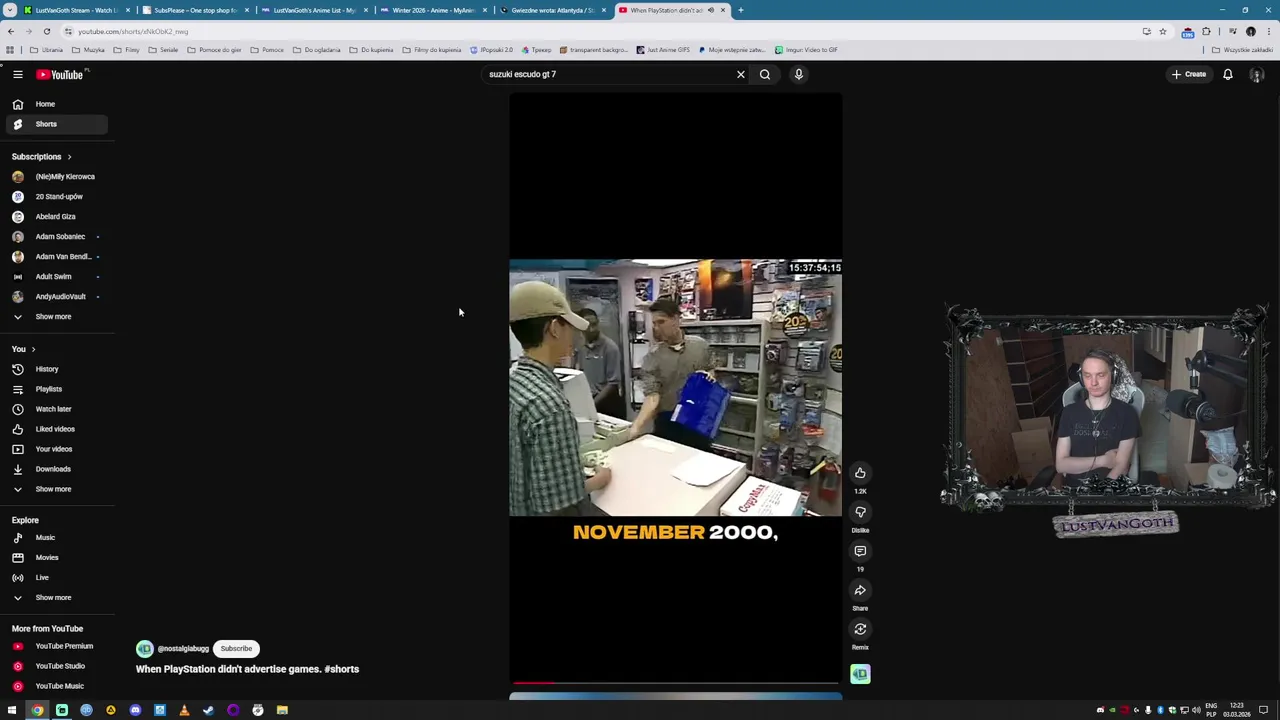The image size is (1280, 720).
Task: Share the short with the Share icon
Action: [x=860, y=590]
